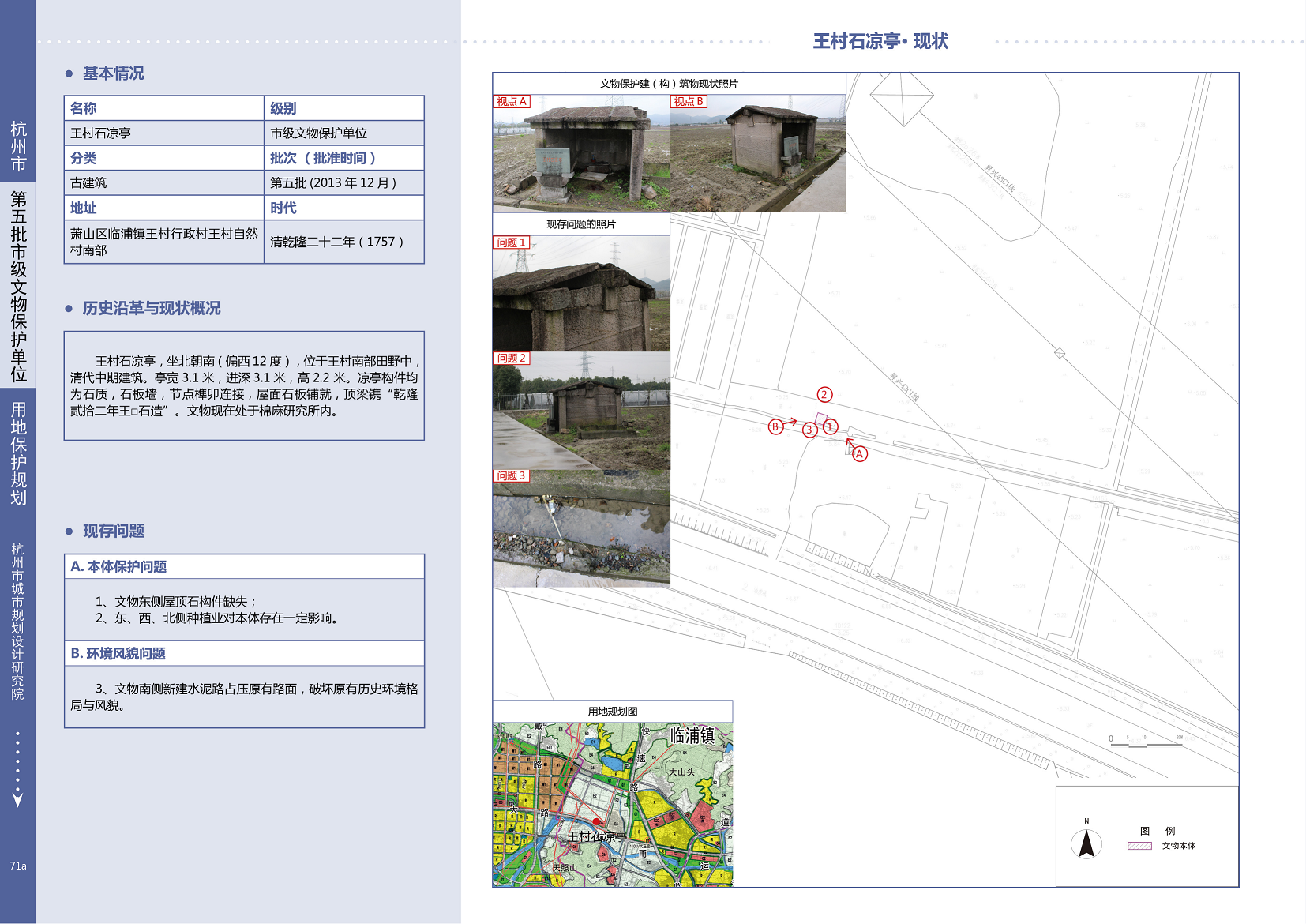Image resolution: width=1306 pixels, height=924 pixels.
Task: Select circled marker 3 on the map
Action: pyautogui.click(x=809, y=430)
